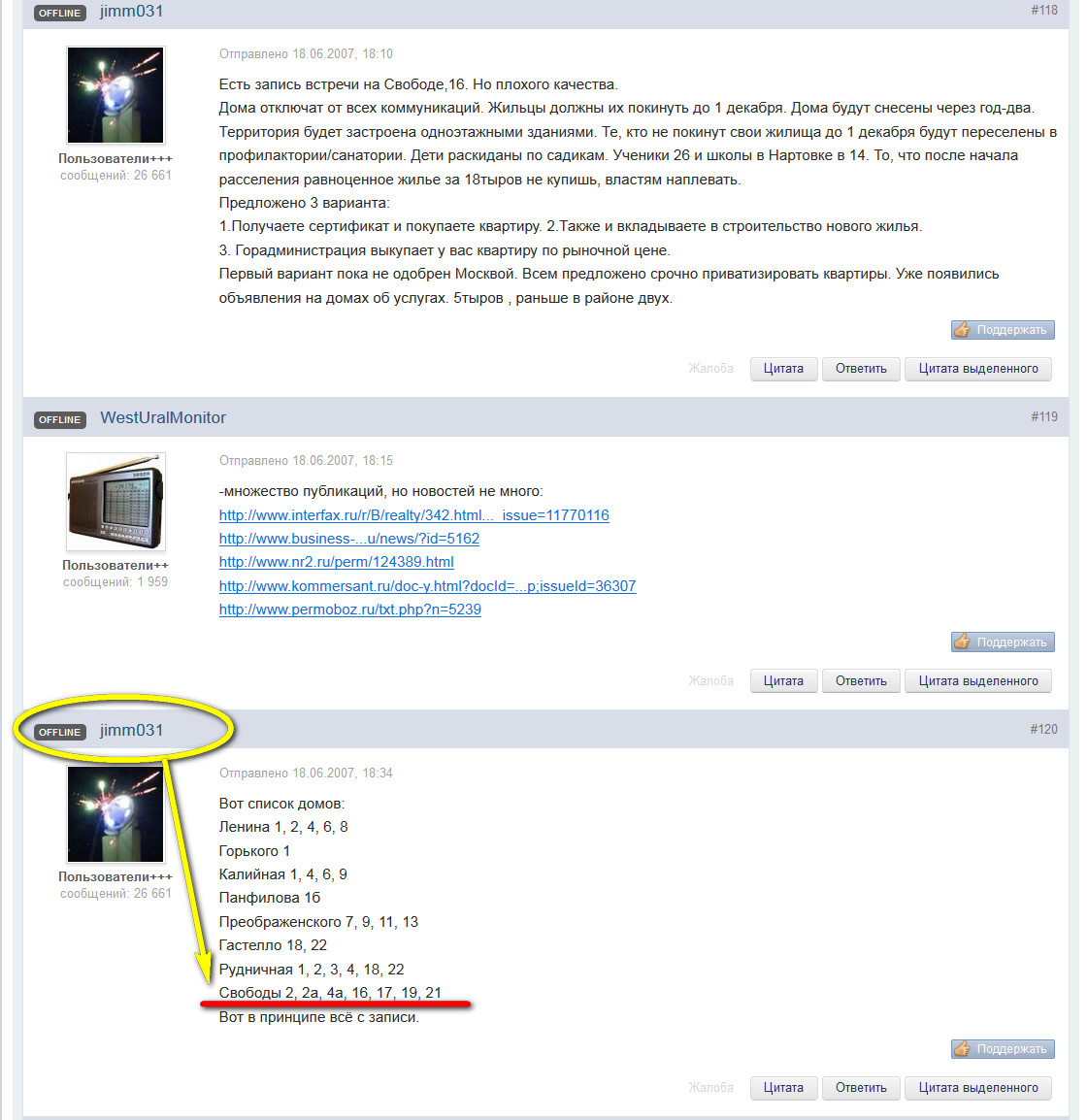Open the permoboz.ru link

(x=350, y=609)
